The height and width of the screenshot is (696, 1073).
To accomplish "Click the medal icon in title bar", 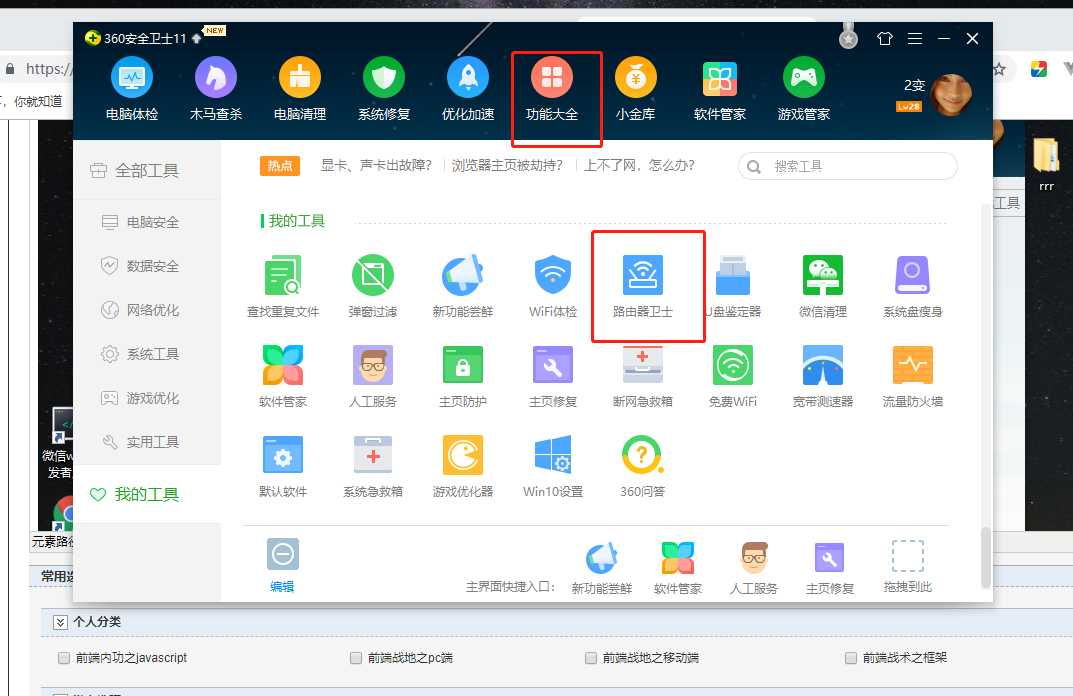I will click(849, 36).
